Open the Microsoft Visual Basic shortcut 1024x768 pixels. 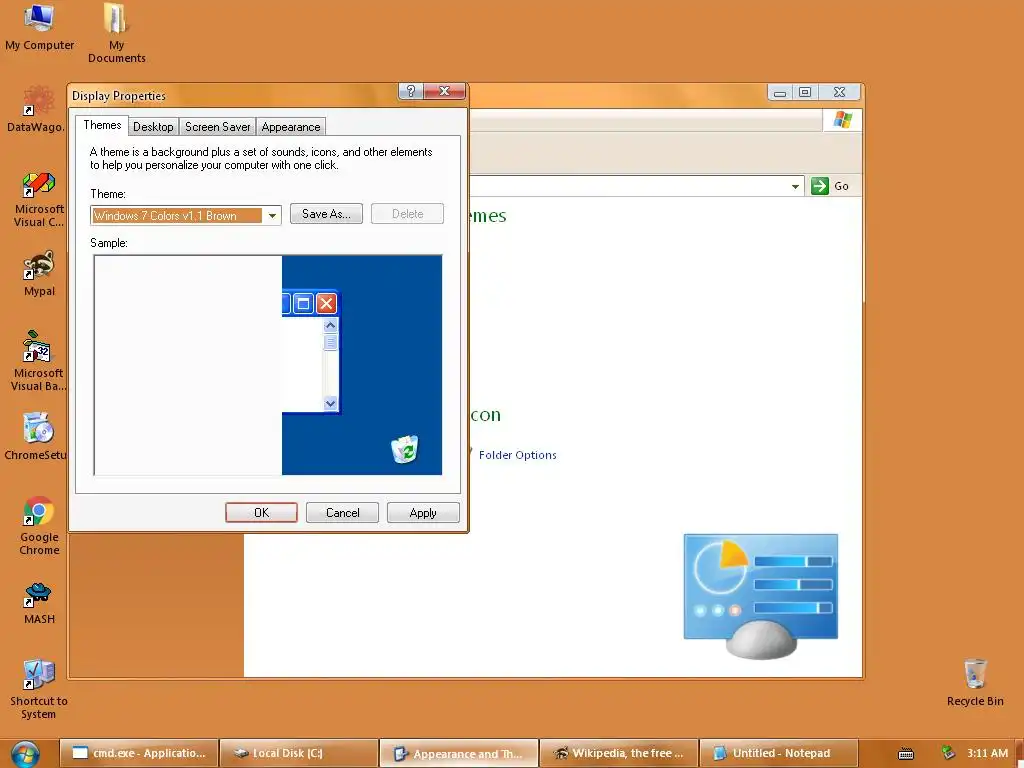(x=37, y=360)
